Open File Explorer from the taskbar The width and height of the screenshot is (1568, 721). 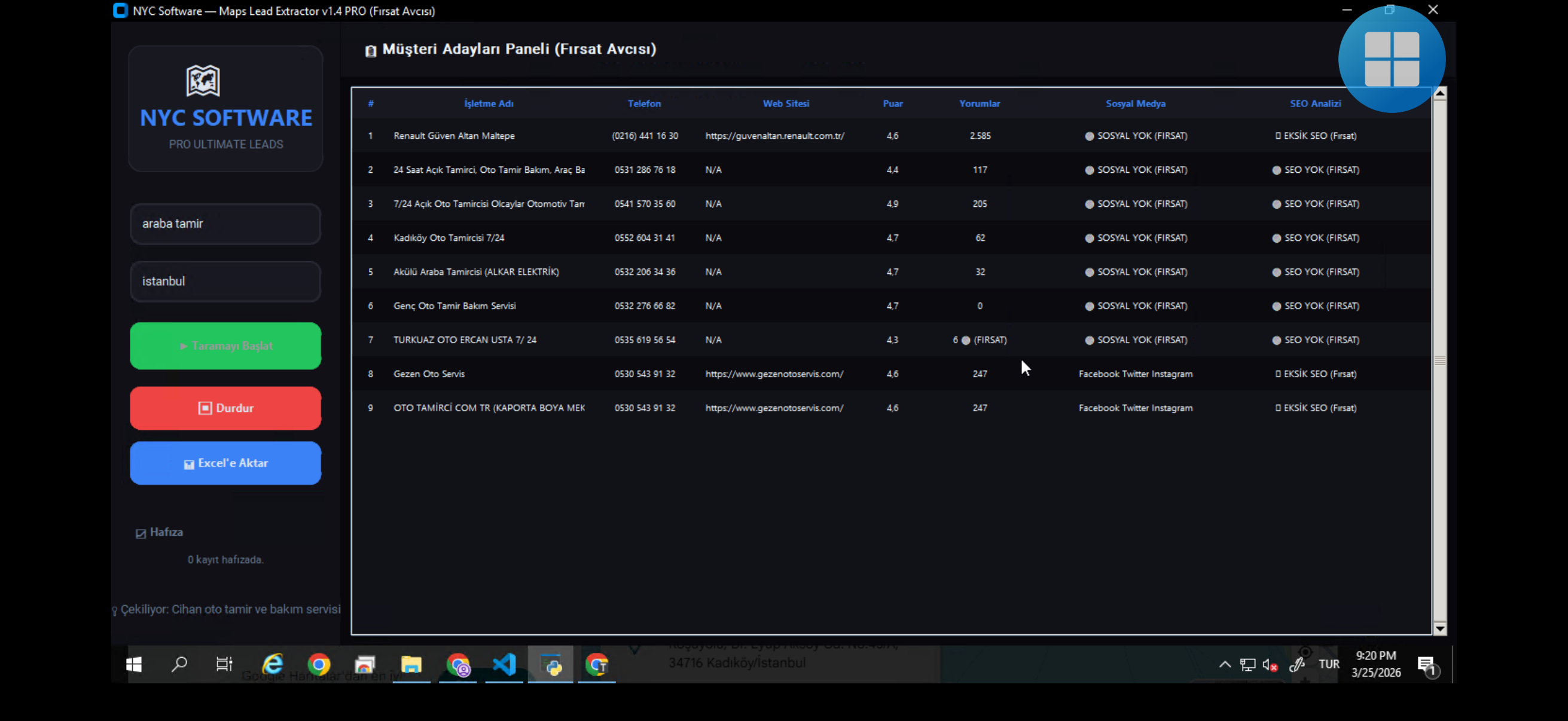[x=411, y=664]
